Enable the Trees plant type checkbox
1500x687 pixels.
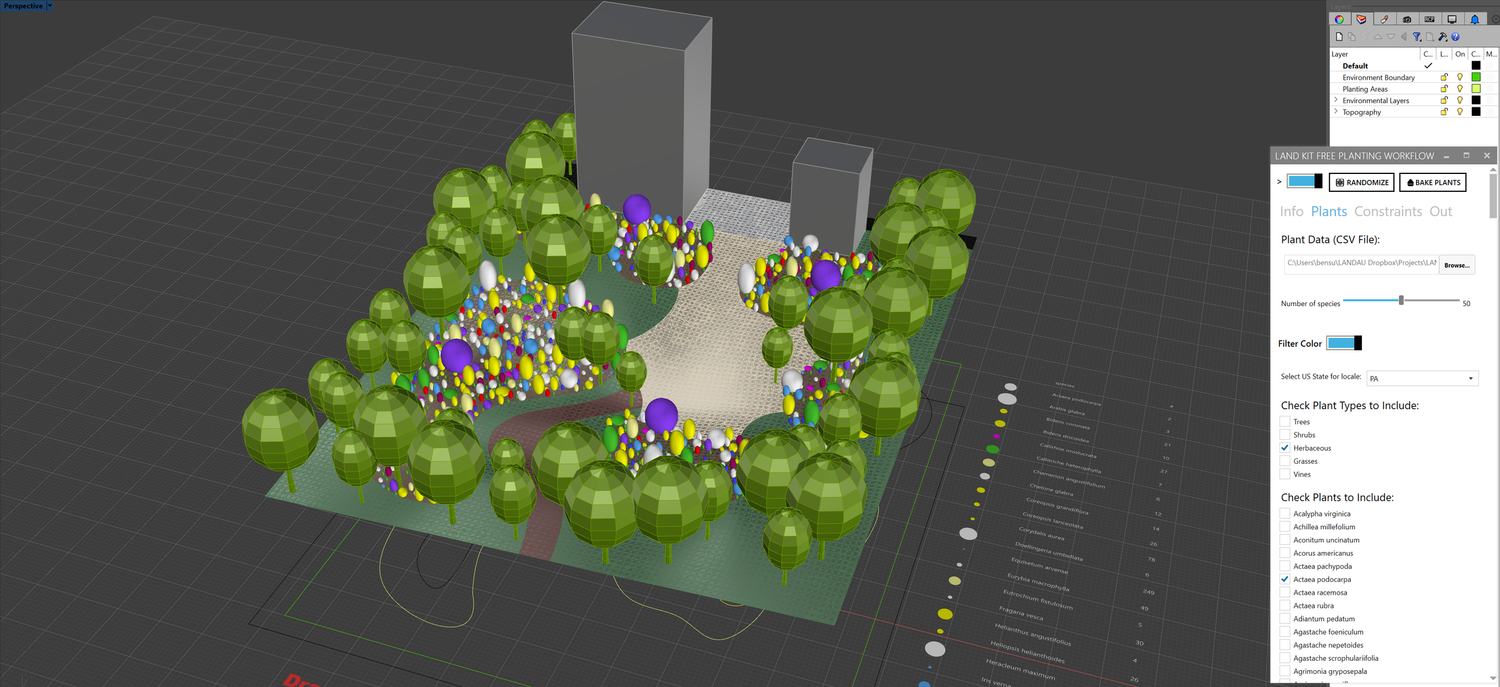[x=1285, y=421]
